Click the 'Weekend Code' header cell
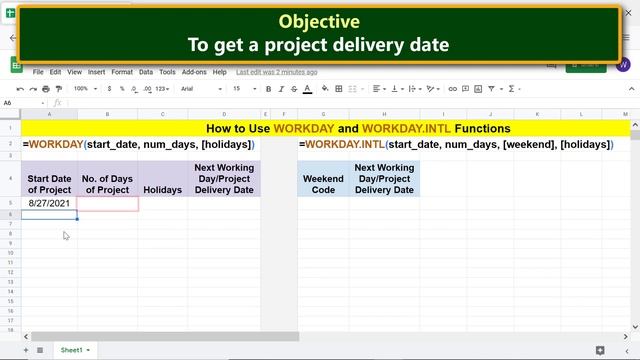 coord(323,179)
